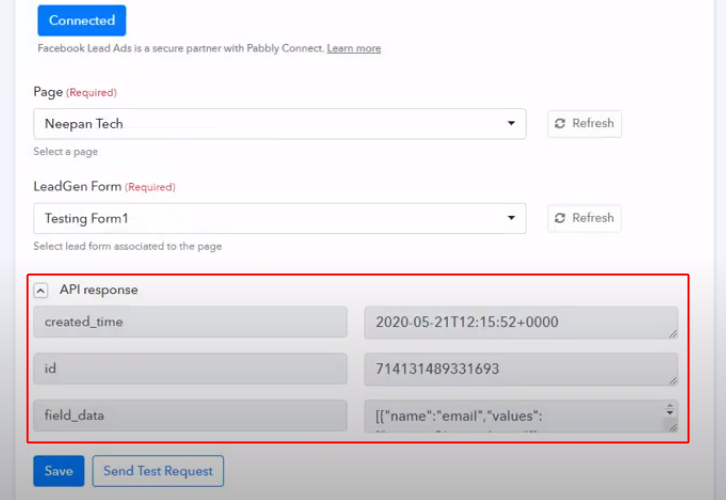Click the id key field
Screen dimensions: 726x500
point(190,369)
